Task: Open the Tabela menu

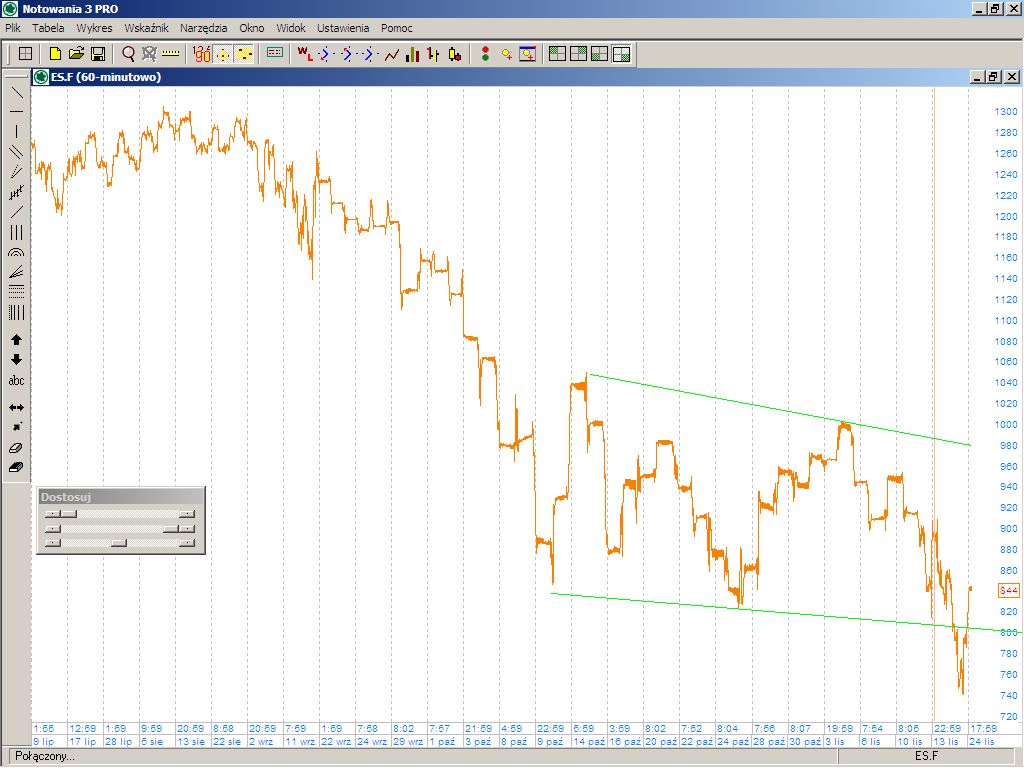Action: [x=48, y=28]
